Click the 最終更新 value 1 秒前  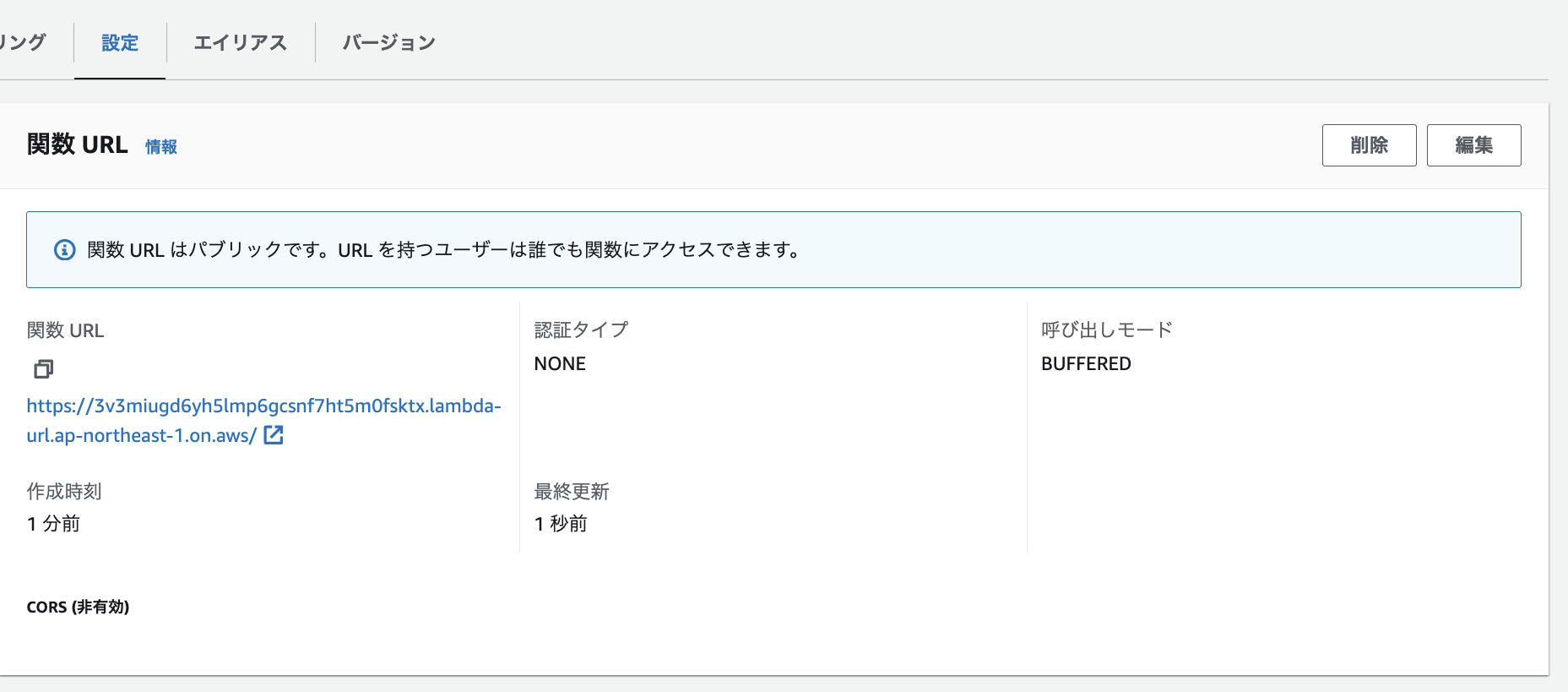(561, 524)
